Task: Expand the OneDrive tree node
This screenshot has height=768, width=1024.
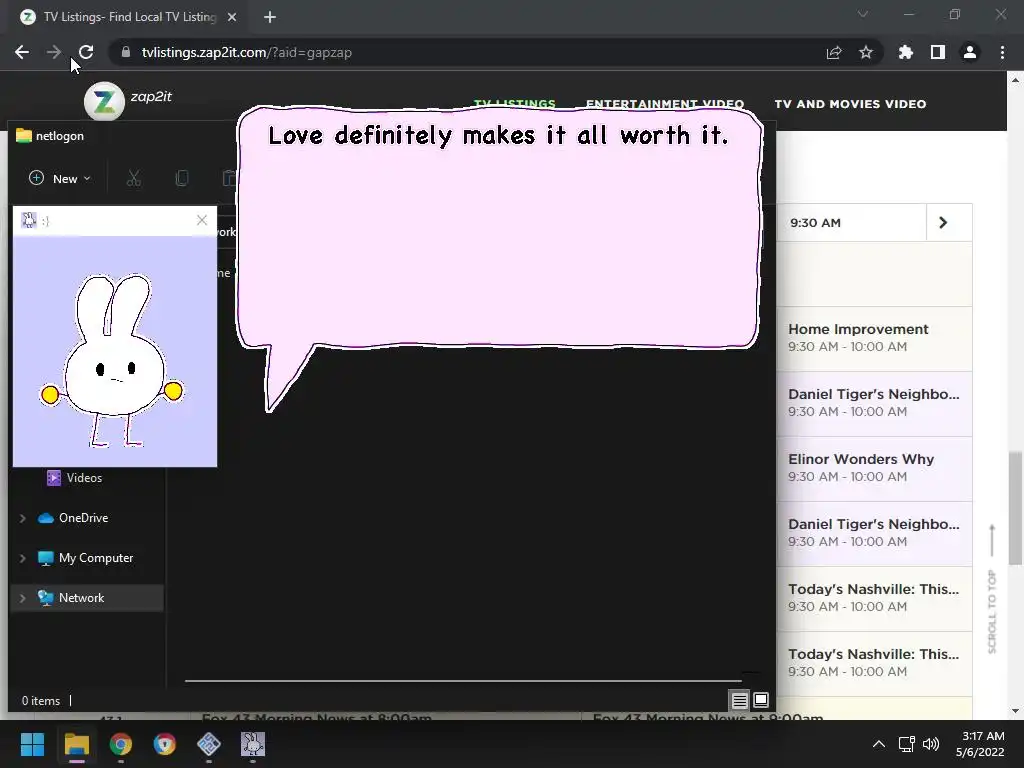Action: pos(23,518)
